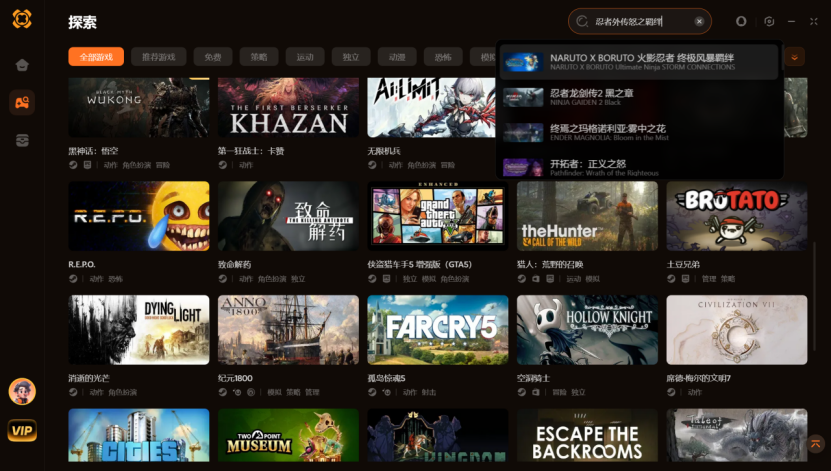Screen dimensions: 831x471
Task: Select the game library controller icon
Action: click(22, 102)
